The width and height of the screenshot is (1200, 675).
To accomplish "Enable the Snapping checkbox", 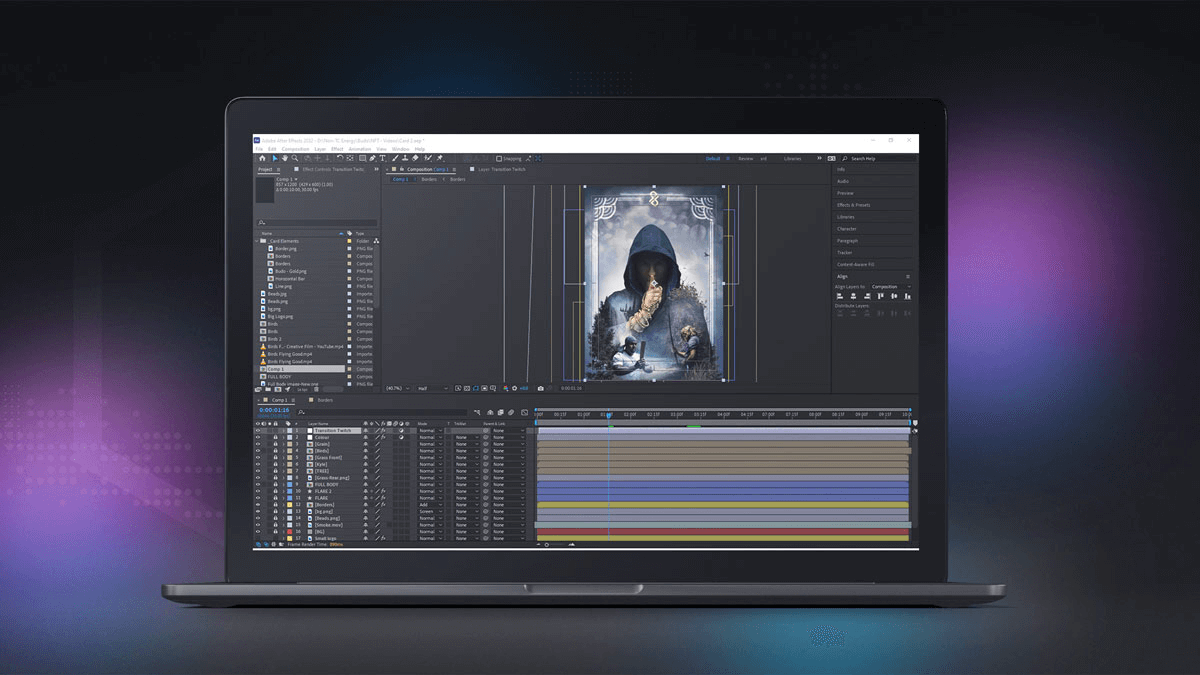I will tap(499, 158).
